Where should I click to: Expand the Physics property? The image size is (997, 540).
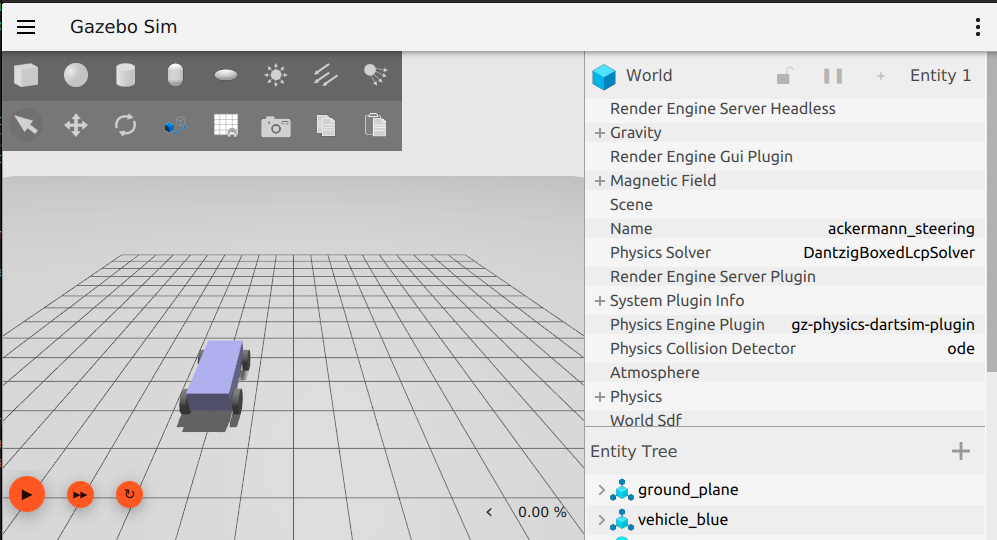pyautogui.click(x=599, y=397)
